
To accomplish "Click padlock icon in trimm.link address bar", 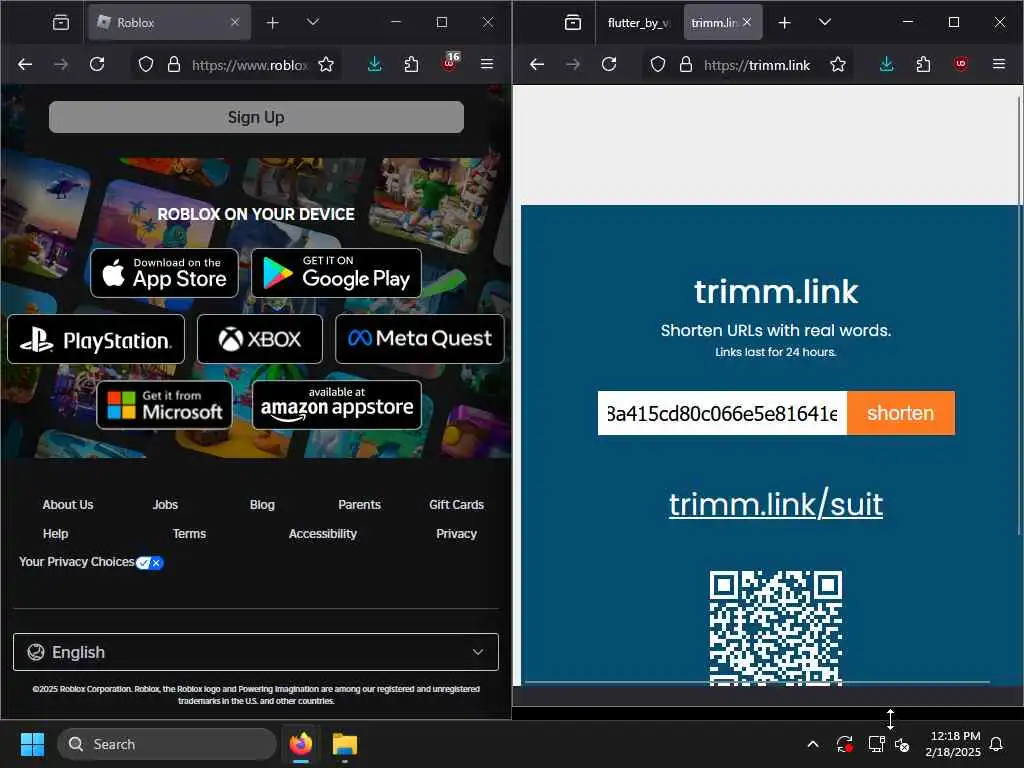I will click(x=686, y=64).
